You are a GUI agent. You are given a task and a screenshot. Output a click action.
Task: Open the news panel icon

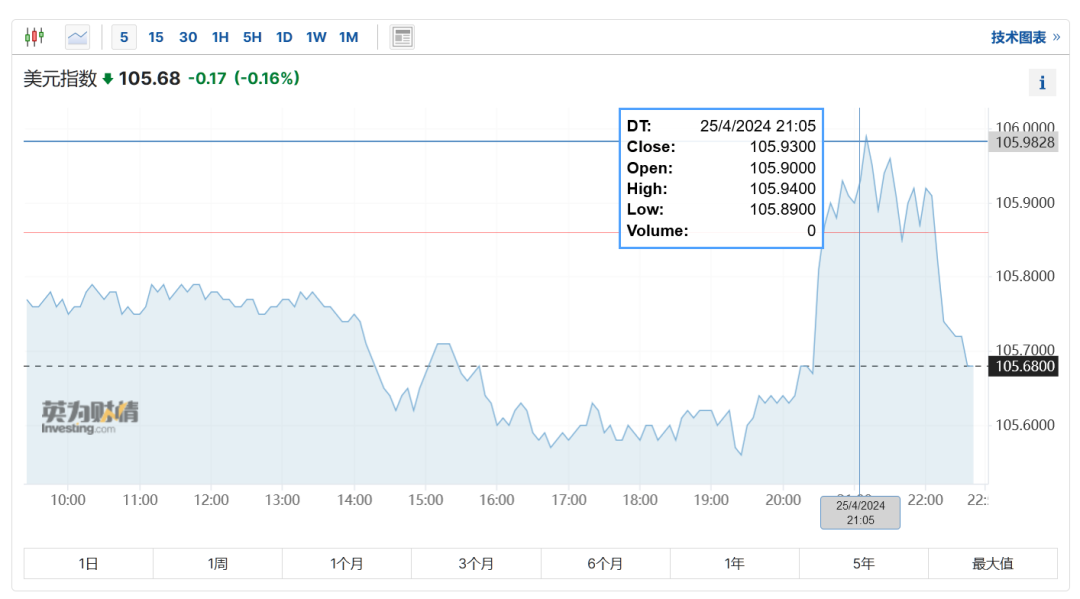click(402, 37)
